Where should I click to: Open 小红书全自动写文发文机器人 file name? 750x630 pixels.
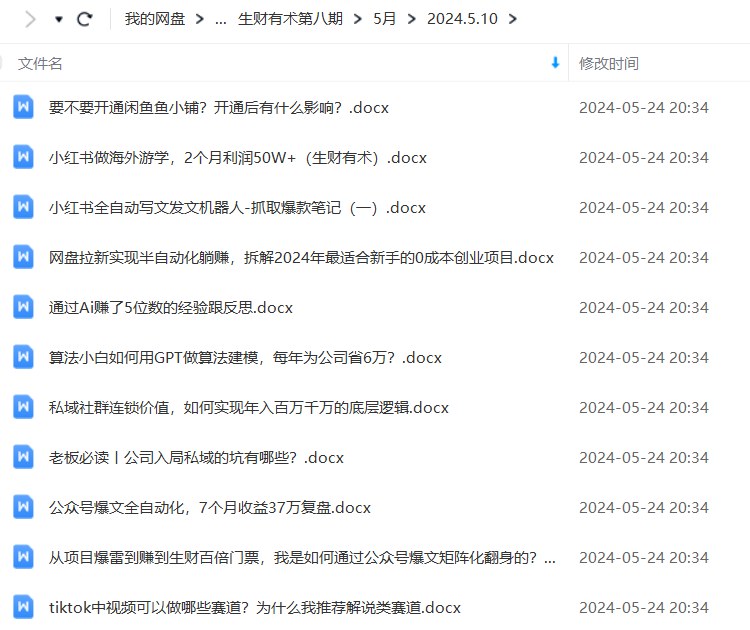[x=237, y=207]
